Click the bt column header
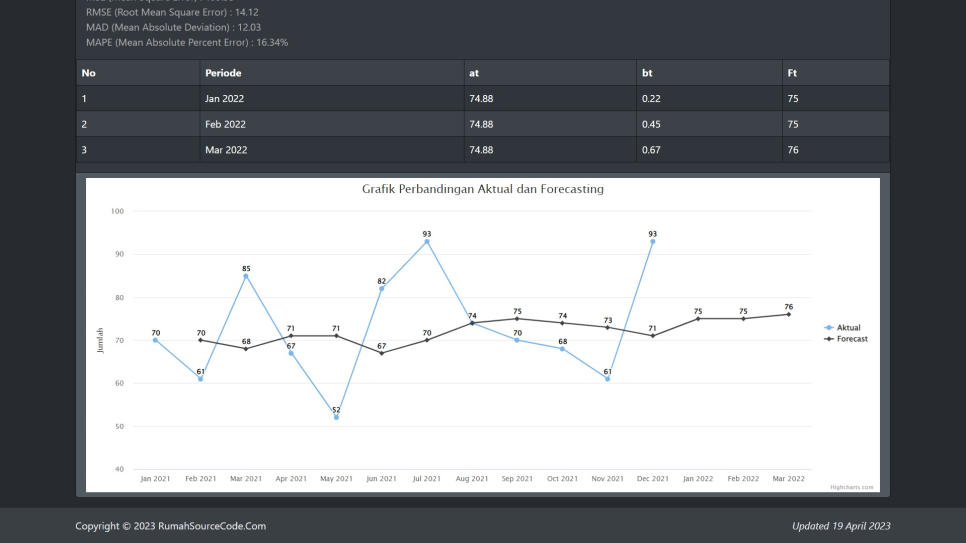 (x=647, y=73)
